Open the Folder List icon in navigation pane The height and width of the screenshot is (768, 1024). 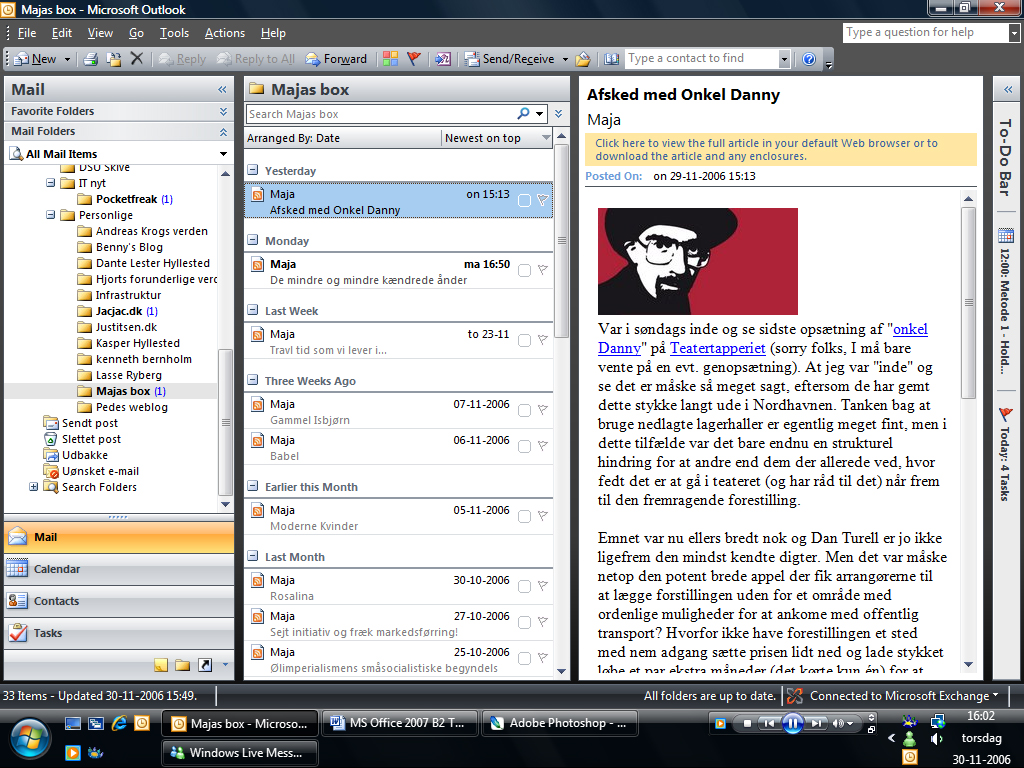click(183, 665)
